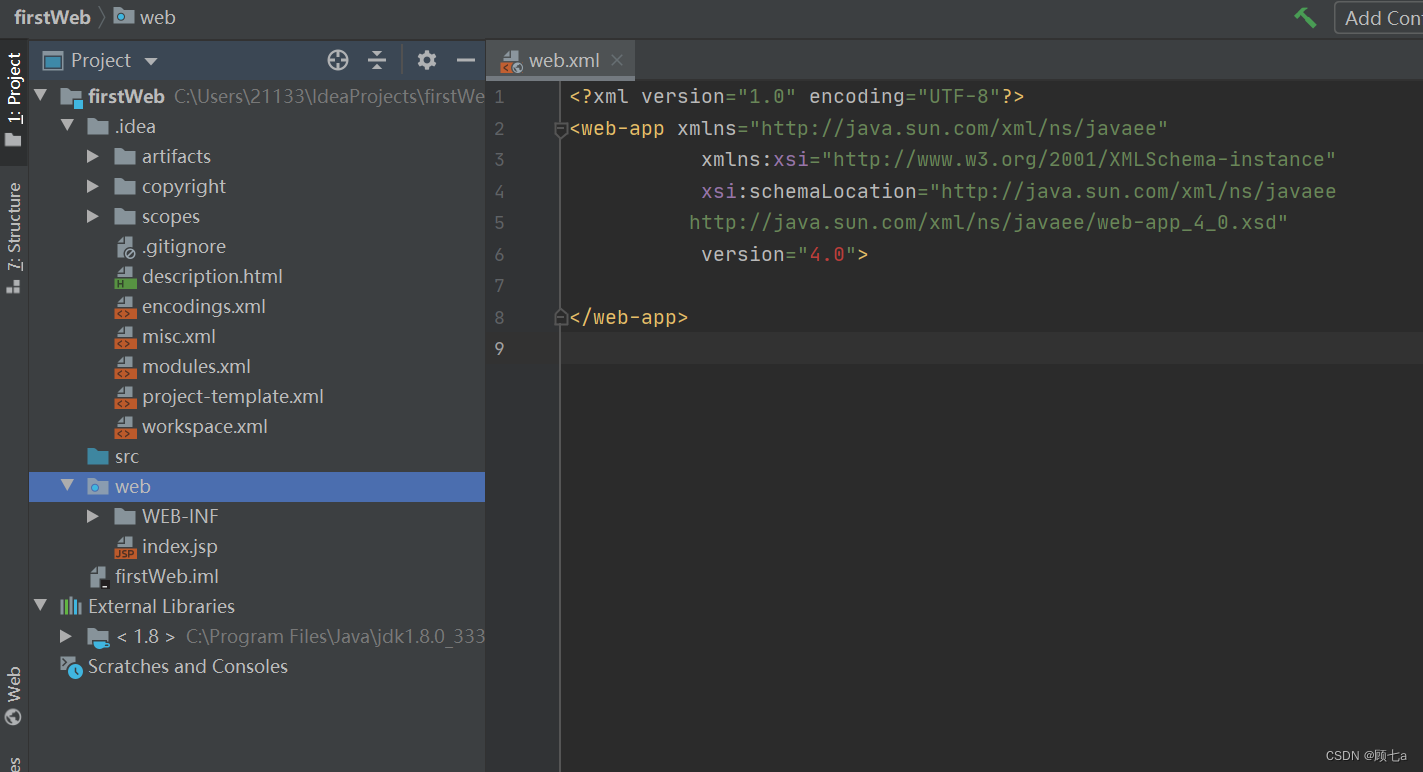Select the project-template.xml file icon
Screen dimensions: 1423x772
coord(125,397)
